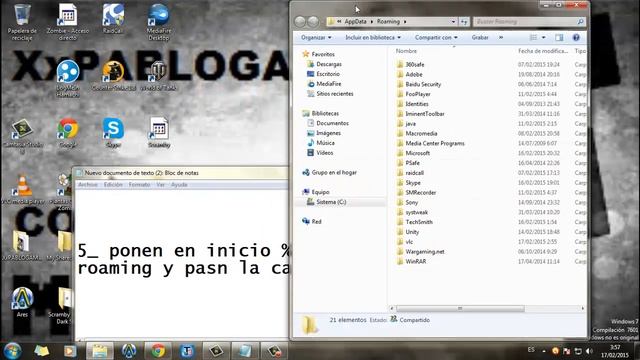This screenshot has height=360, width=640.
Task: Select the 360safe folder
Action: tap(415, 64)
